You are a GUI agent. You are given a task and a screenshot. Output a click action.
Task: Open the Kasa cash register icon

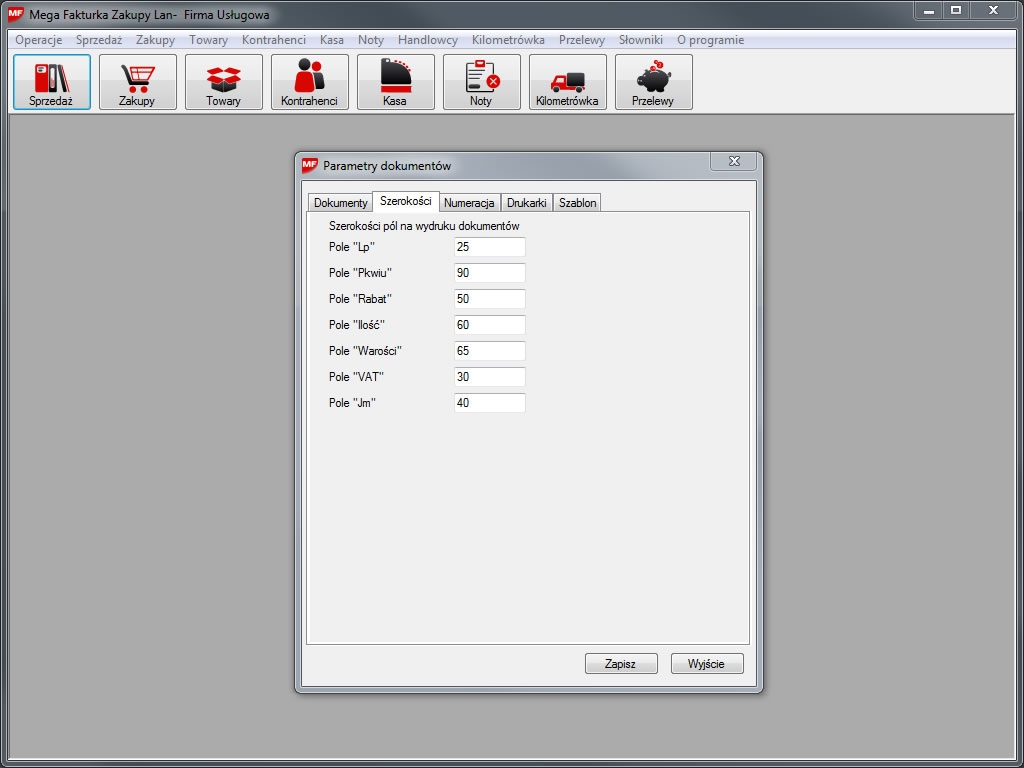point(396,82)
